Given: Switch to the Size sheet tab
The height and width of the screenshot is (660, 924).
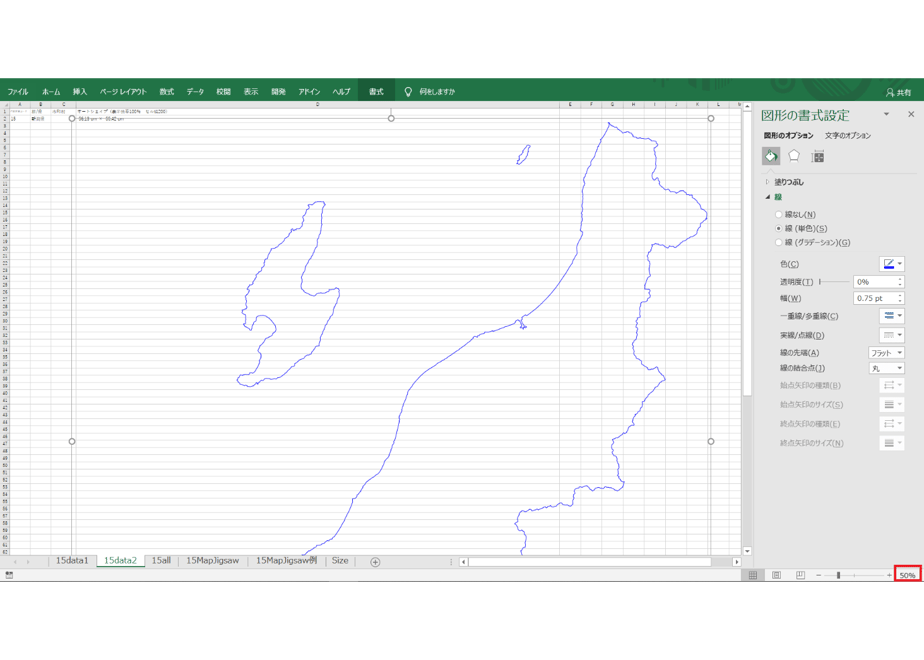Looking at the screenshot, I should 340,561.
